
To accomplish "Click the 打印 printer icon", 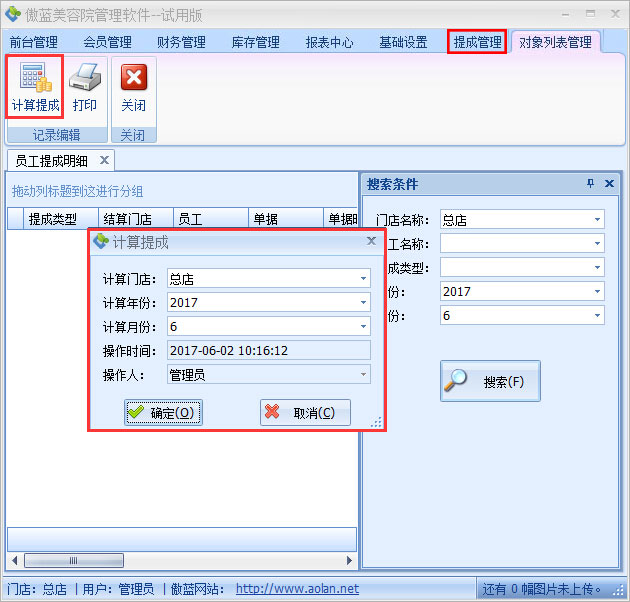I will [x=85, y=77].
